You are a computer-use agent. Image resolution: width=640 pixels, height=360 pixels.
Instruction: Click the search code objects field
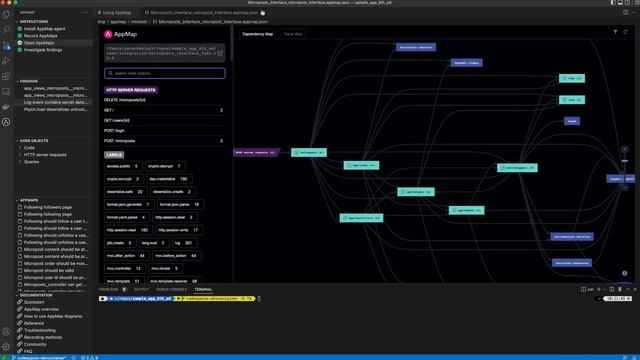tap(164, 73)
